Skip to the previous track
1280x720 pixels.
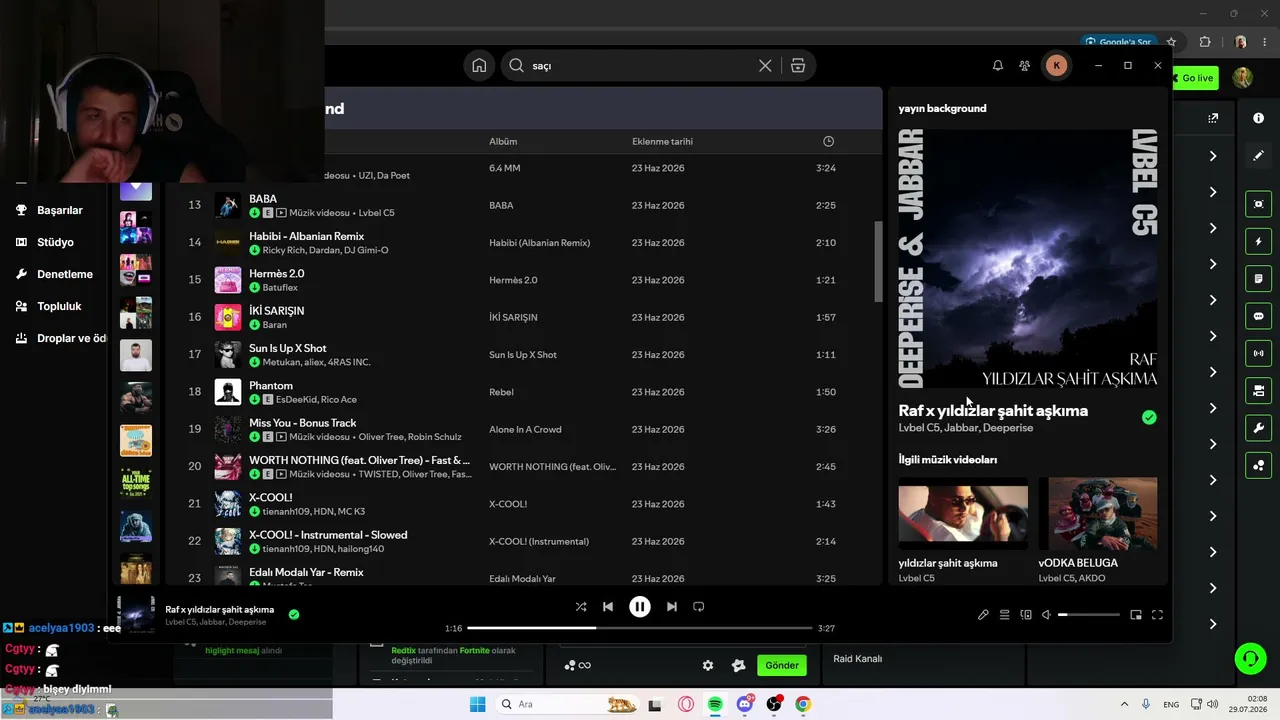point(608,606)
